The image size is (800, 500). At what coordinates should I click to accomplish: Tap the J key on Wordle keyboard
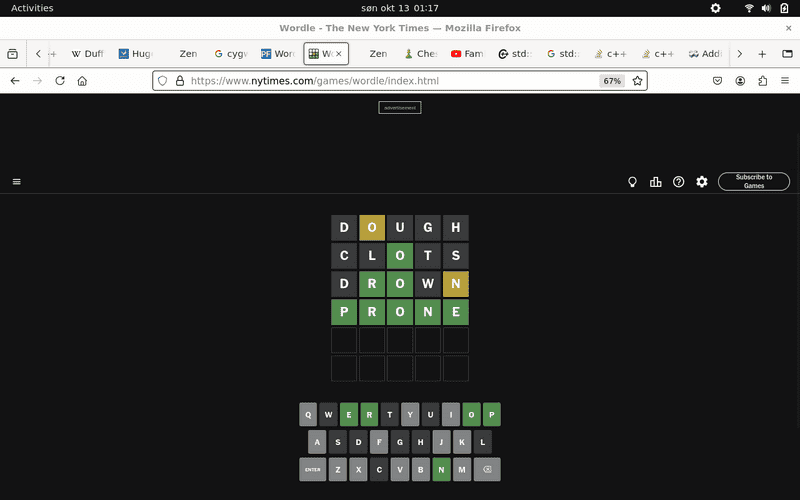[441, 442]
